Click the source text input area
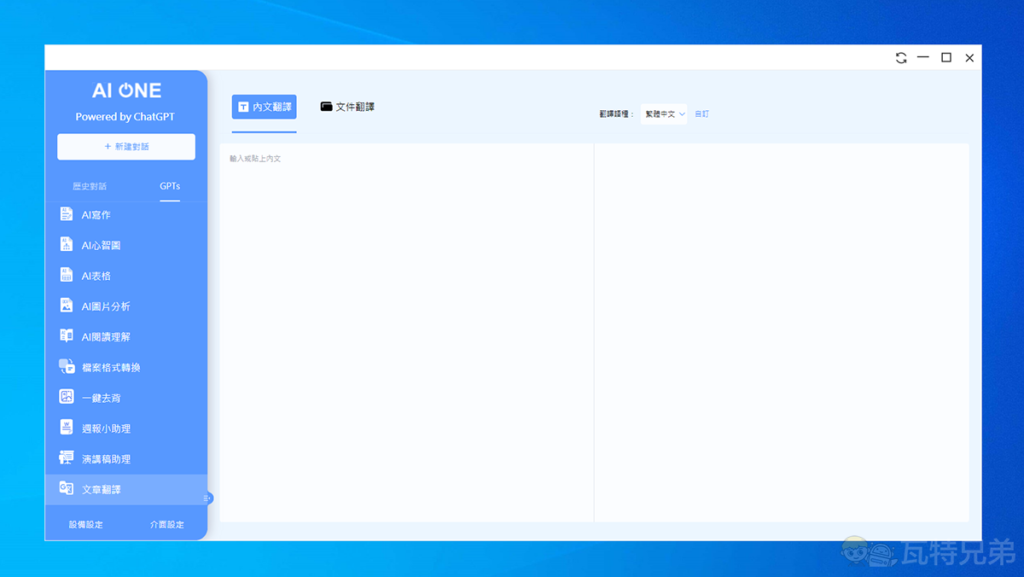The height and width of the screenshot is (577, 1024). 406,330
